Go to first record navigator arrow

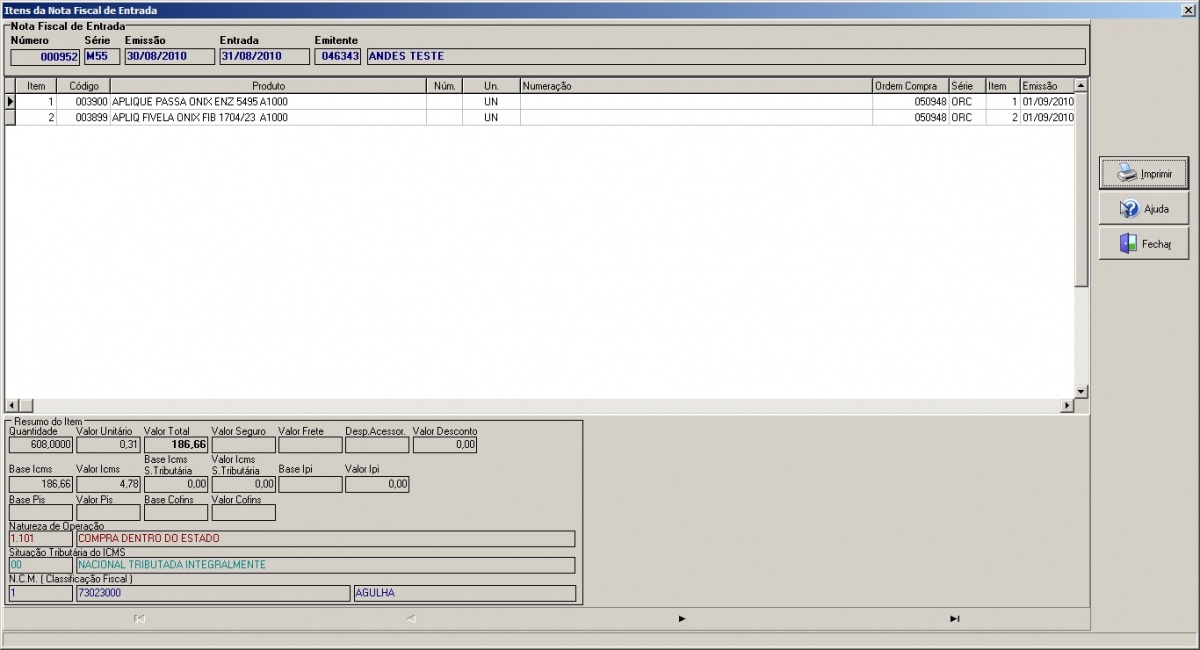[x=139, y=619]
